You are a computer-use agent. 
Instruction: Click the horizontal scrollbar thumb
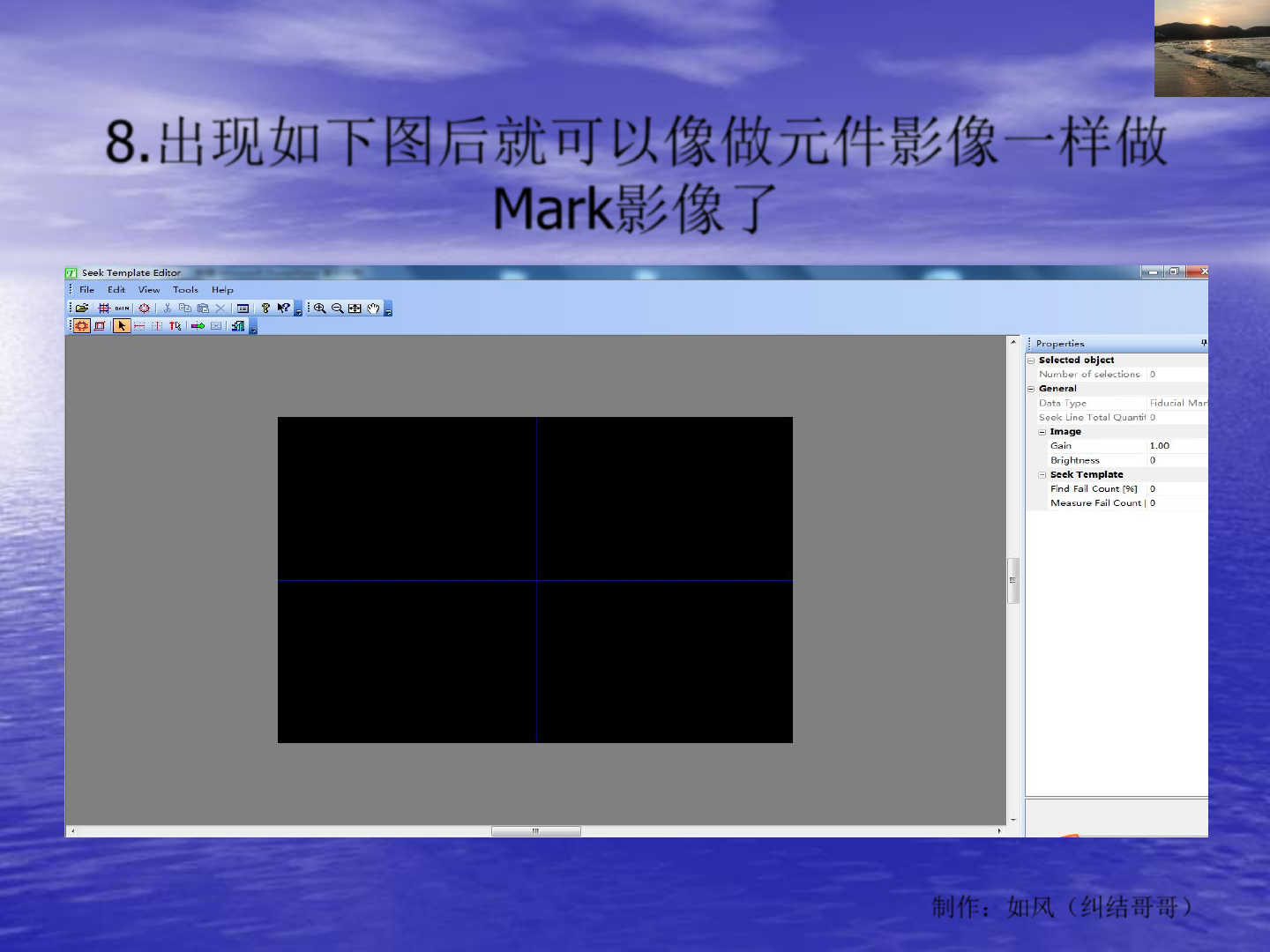(x=535, y=831)
